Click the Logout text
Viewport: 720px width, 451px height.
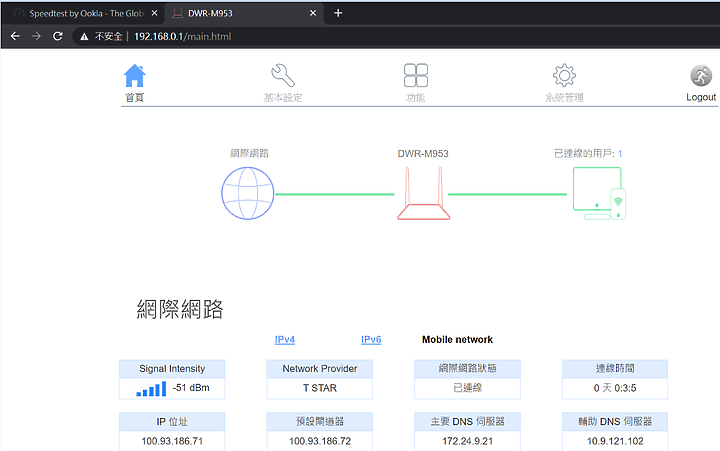[x=701, y=97]
